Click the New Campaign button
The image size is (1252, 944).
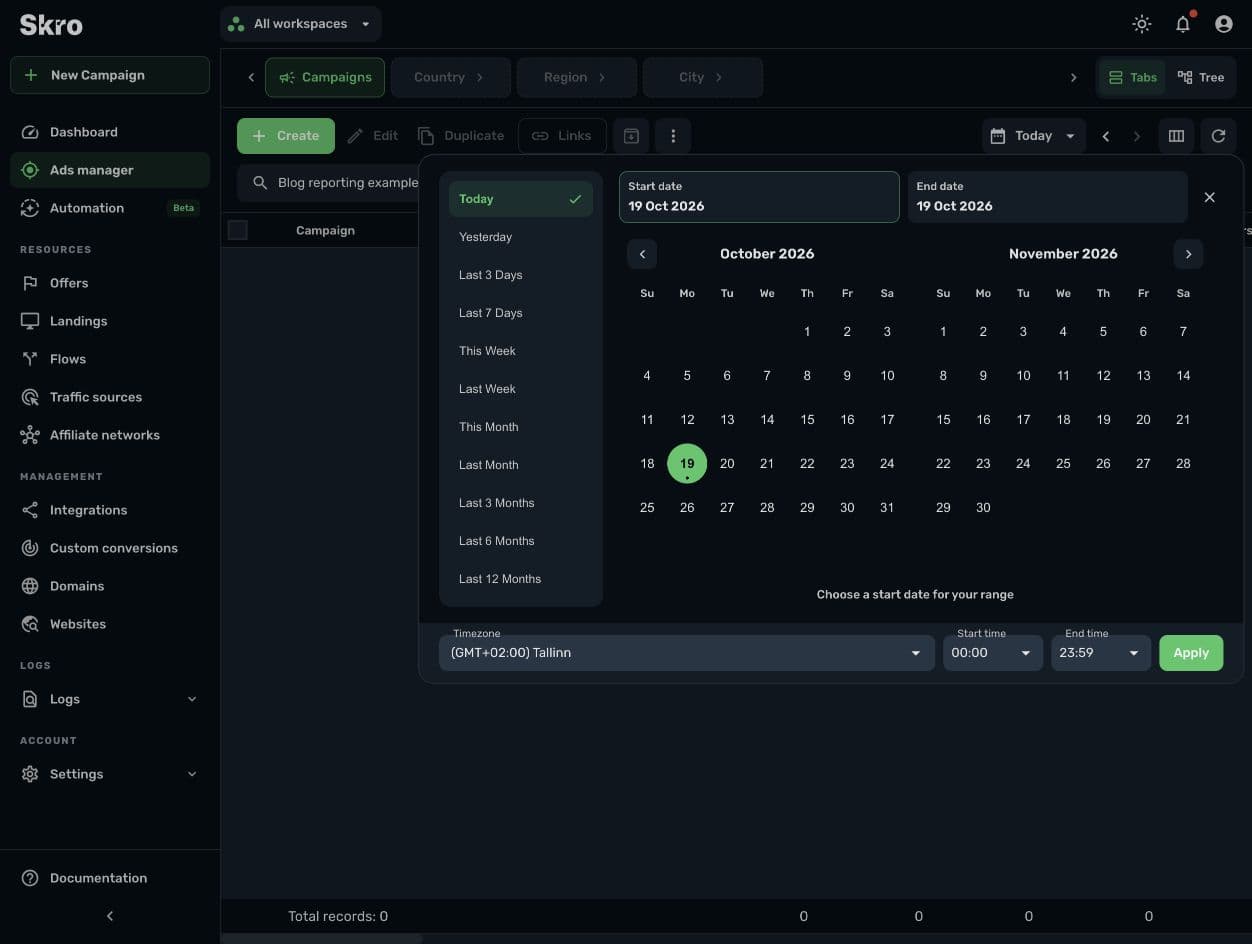pyautogui.click(x=110, y=75)
